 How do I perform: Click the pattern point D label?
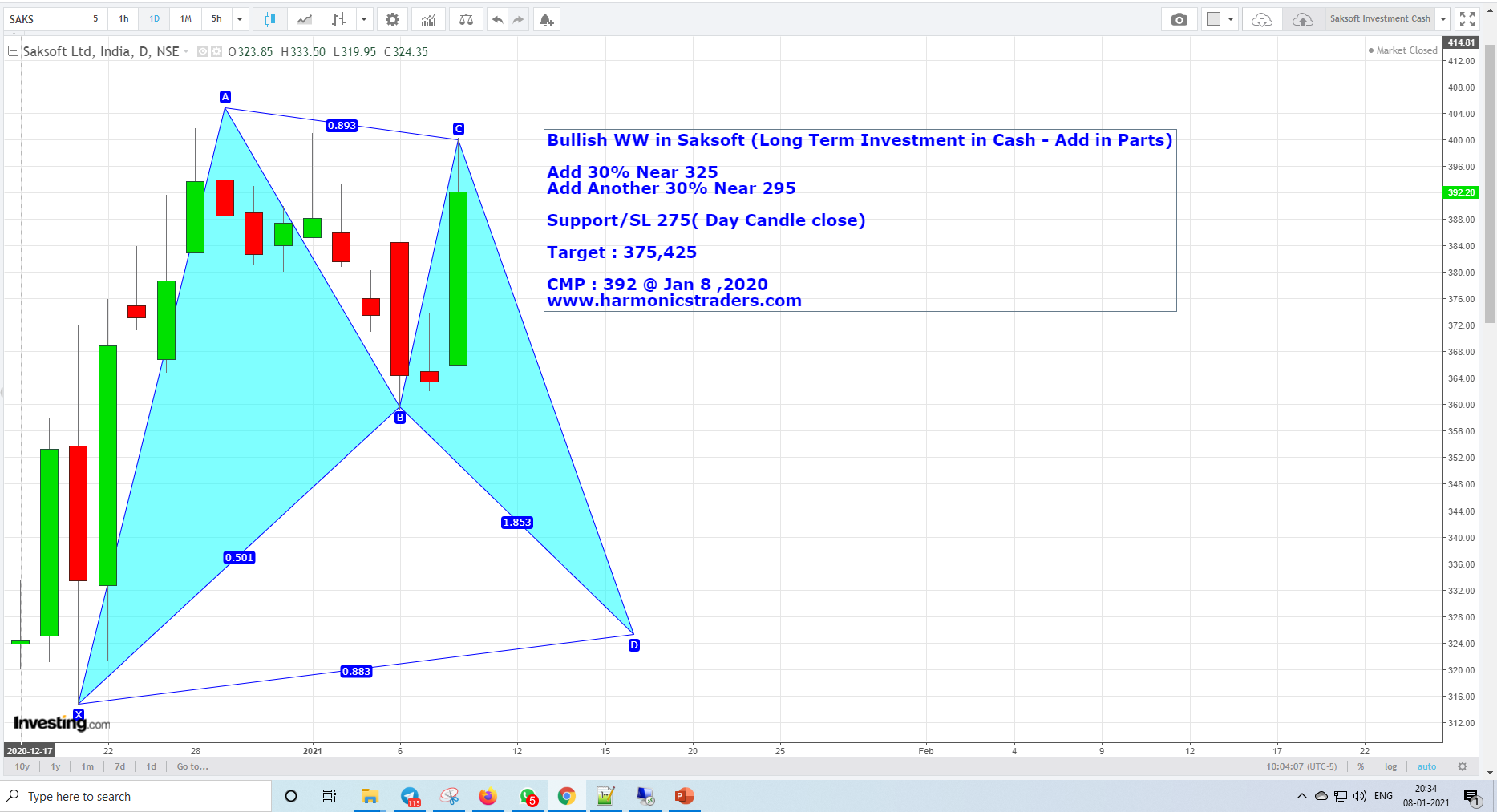click(634, 645)
